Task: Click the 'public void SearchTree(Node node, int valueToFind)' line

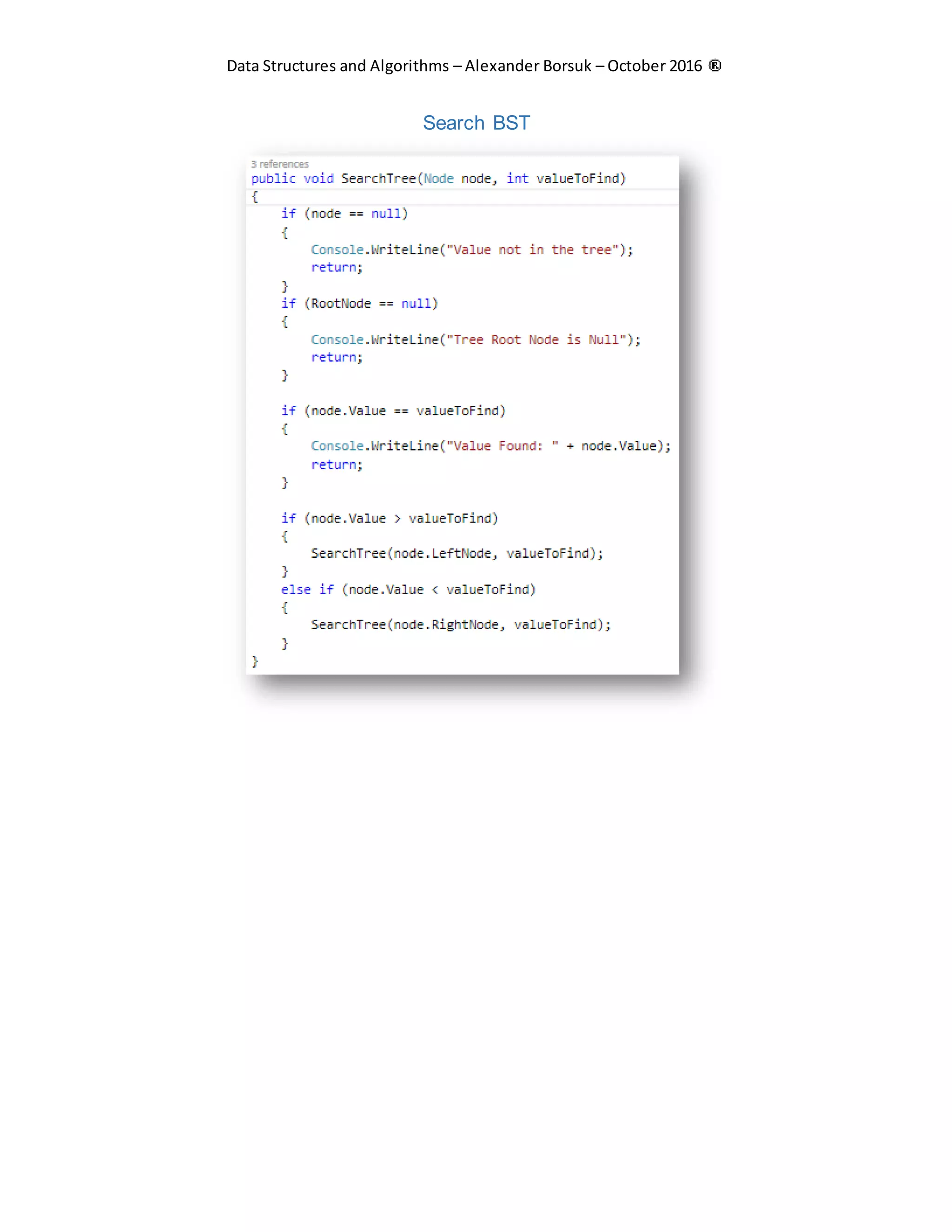Action: pyautogui.click(x=438, y=179)
